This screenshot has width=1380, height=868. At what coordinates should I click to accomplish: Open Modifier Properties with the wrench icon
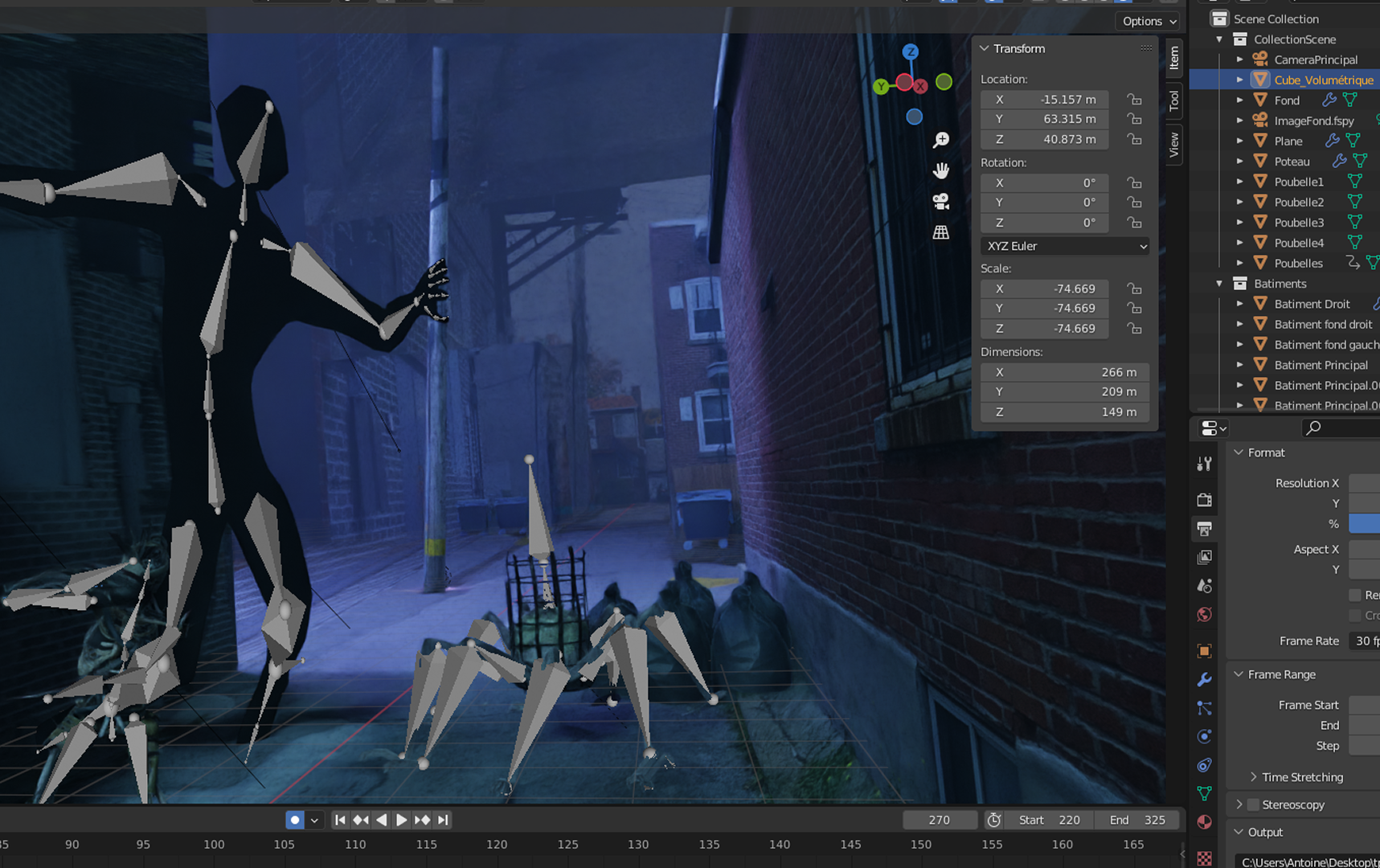coord(1204,679)
